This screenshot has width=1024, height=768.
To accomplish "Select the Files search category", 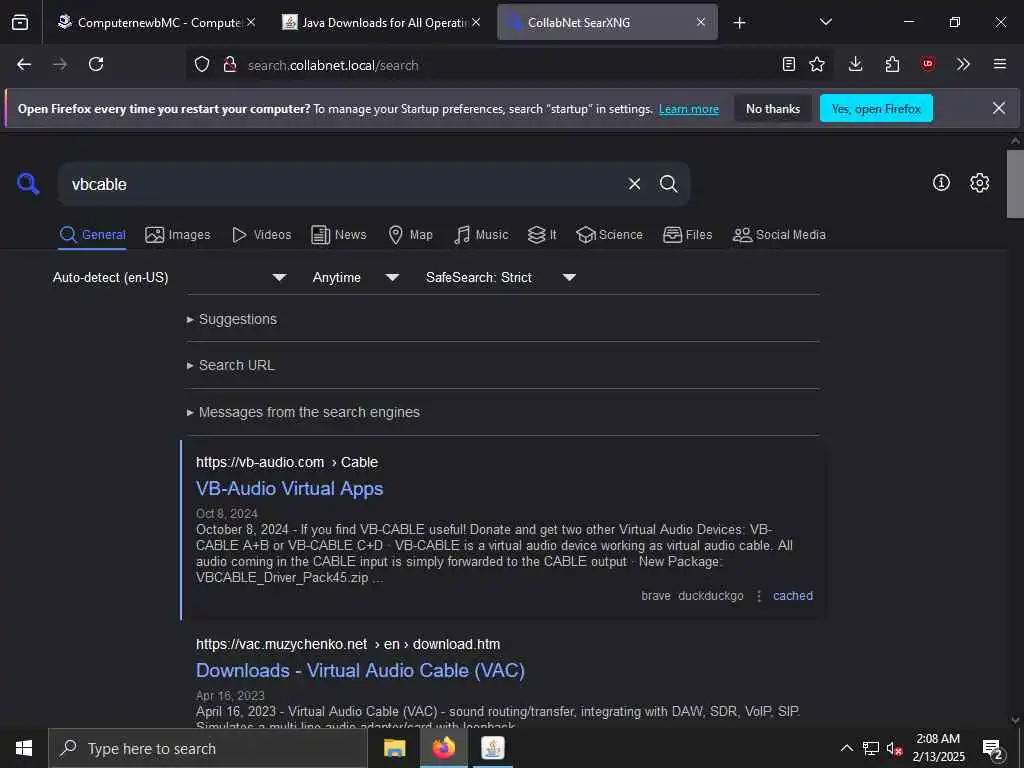I will tap(687, 234).
